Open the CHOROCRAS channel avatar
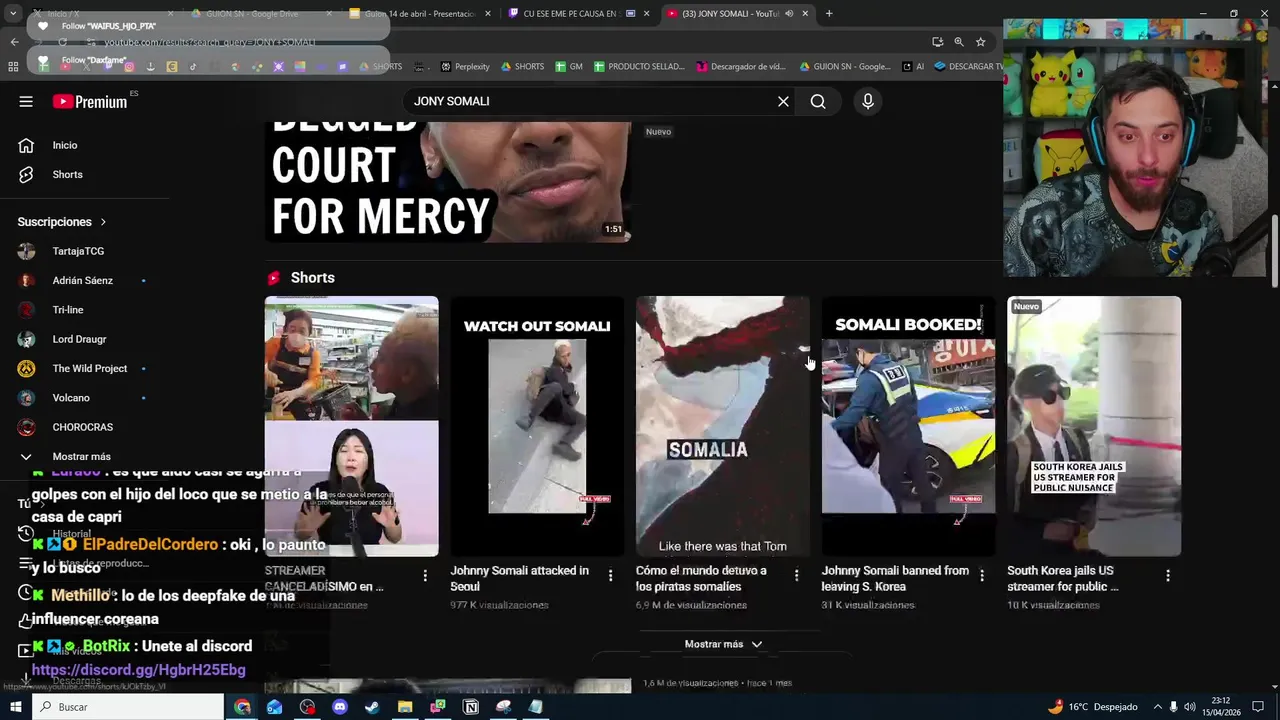 tap(26, 427)
